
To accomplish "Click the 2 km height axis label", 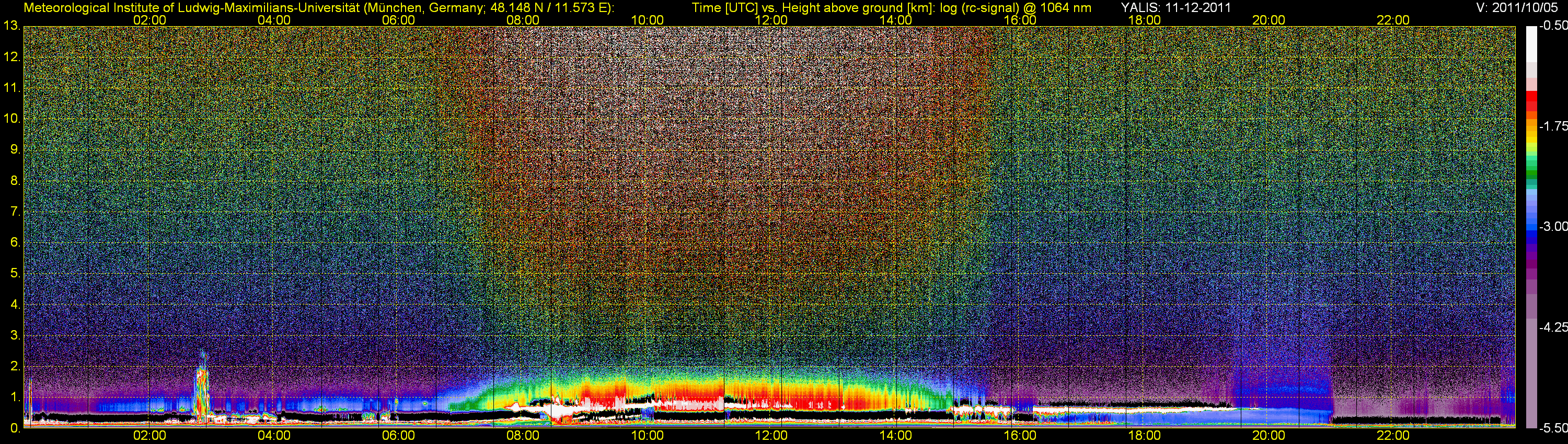I will tap(15, 366).
